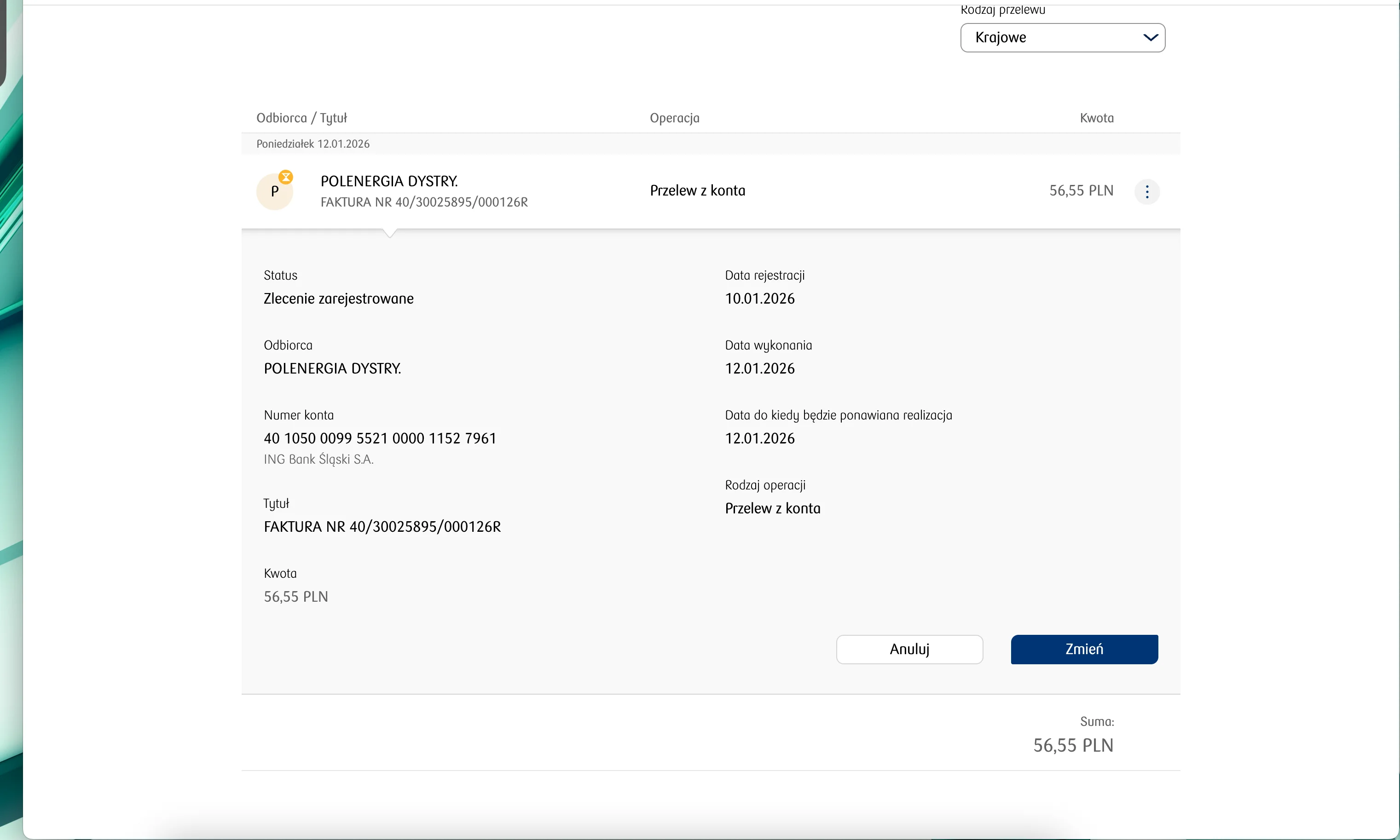The height and width of the screenshot is (840, 1400).
Task: Click account number 40 1050 0099 5521
Action: 380,438
